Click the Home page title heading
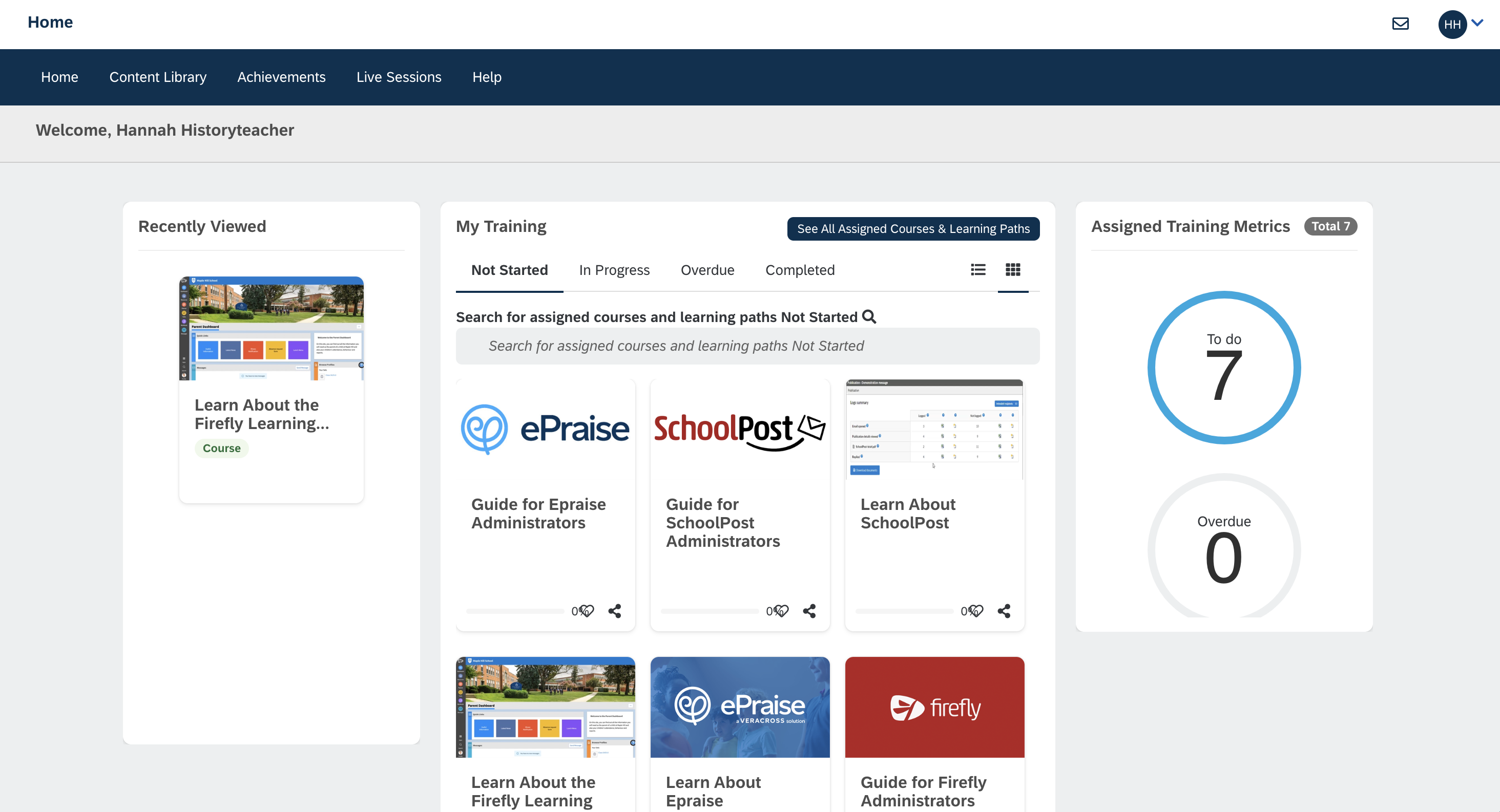 tap(50, 22)
